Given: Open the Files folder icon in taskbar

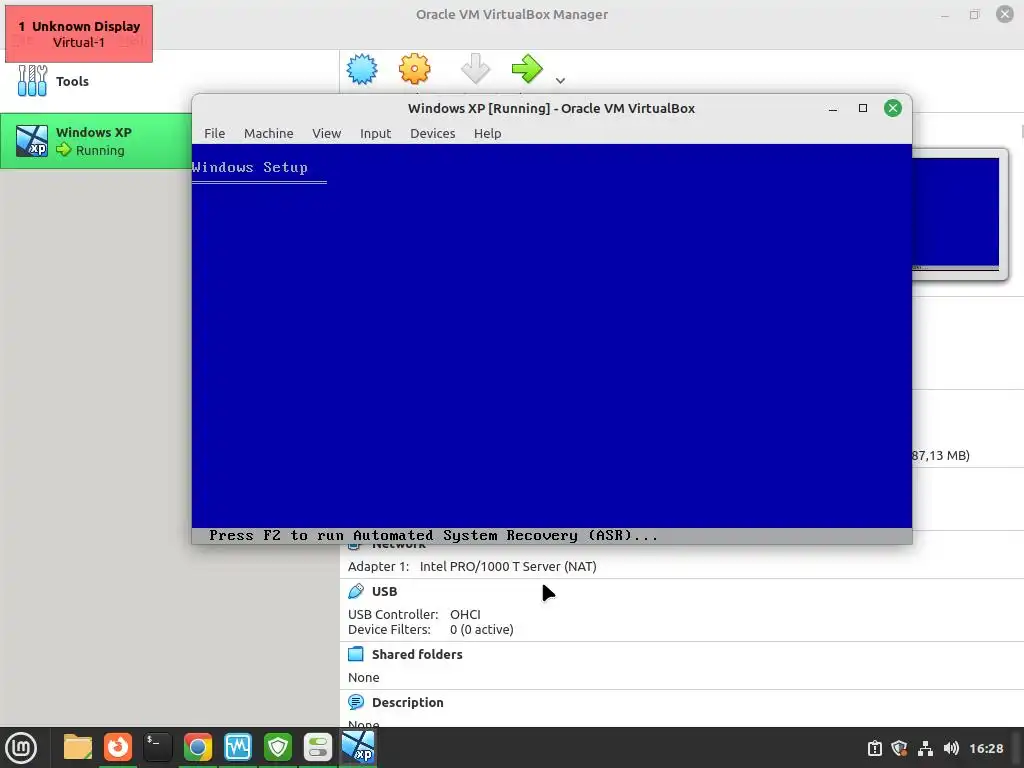Looking at the screenshot, I should [x=78, y=748].
